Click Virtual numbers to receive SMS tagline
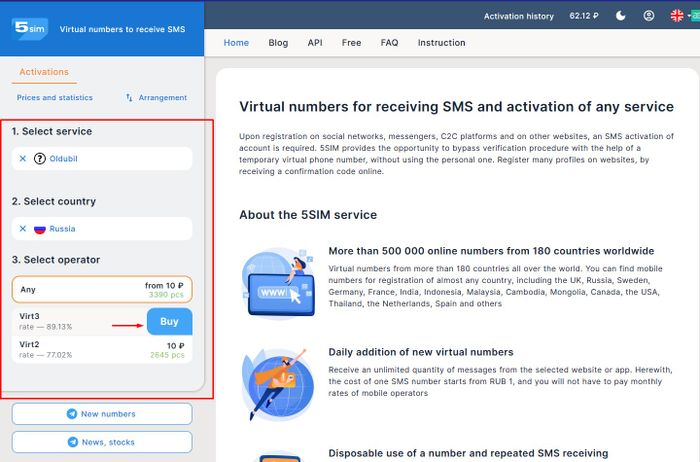The width and height of the screenshot is (700, 462). pyautogui.click(x=122, y=29)
